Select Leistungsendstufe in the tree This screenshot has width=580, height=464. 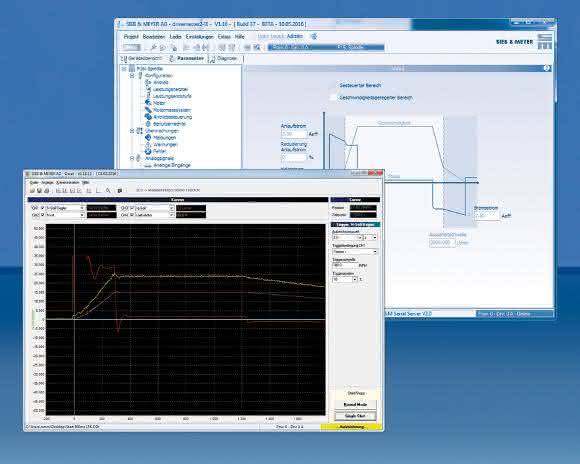[x=172, y=96]
